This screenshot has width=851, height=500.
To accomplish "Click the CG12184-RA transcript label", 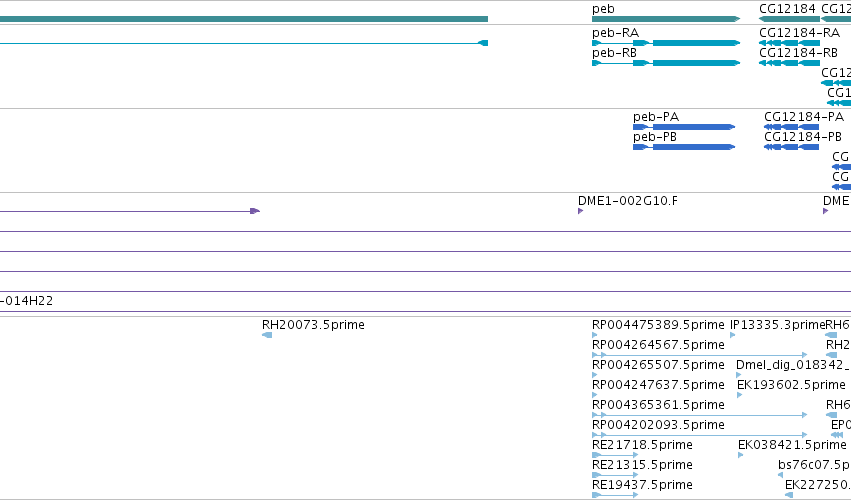I will click(799, 33).
